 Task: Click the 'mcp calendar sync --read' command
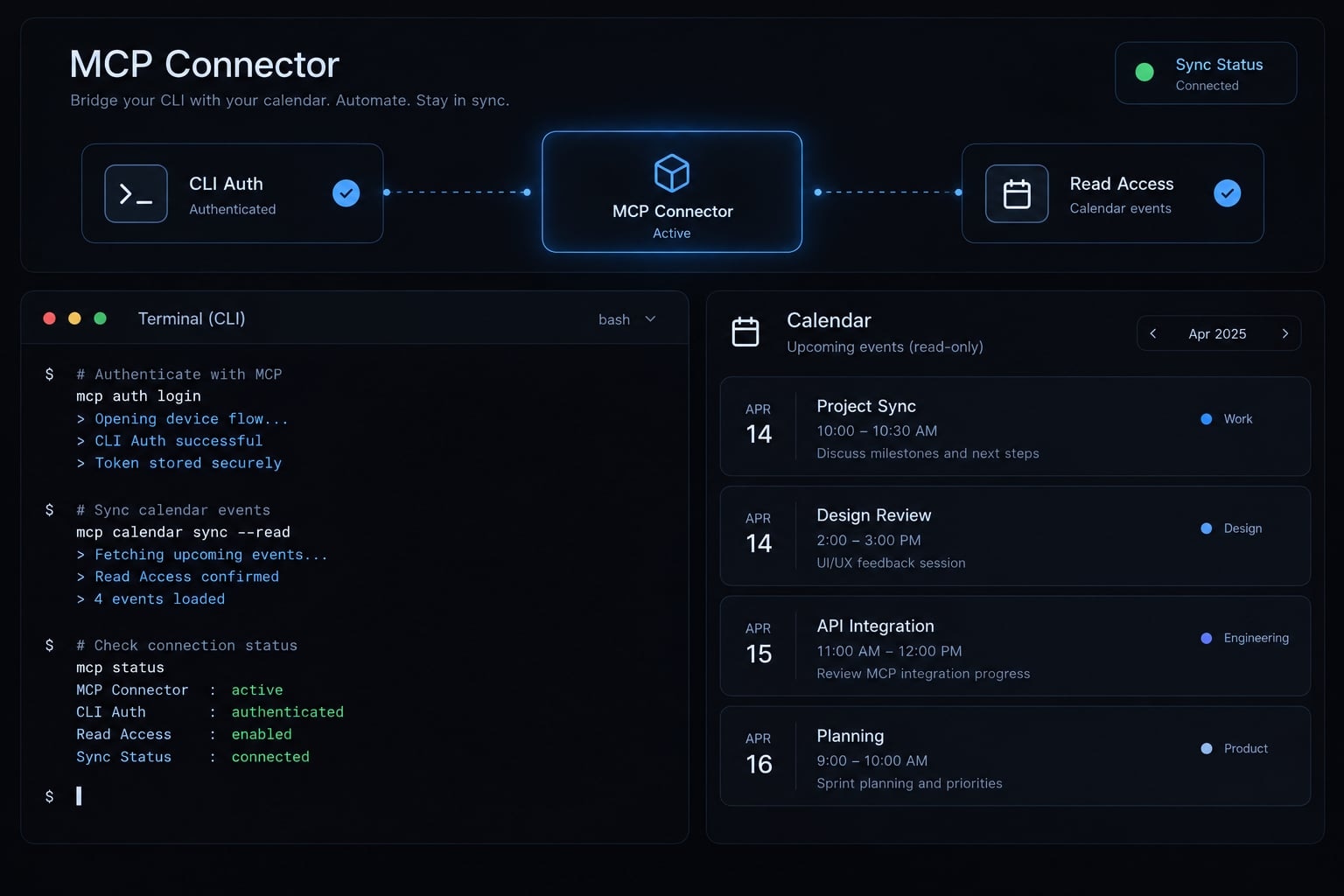(183, 533)
